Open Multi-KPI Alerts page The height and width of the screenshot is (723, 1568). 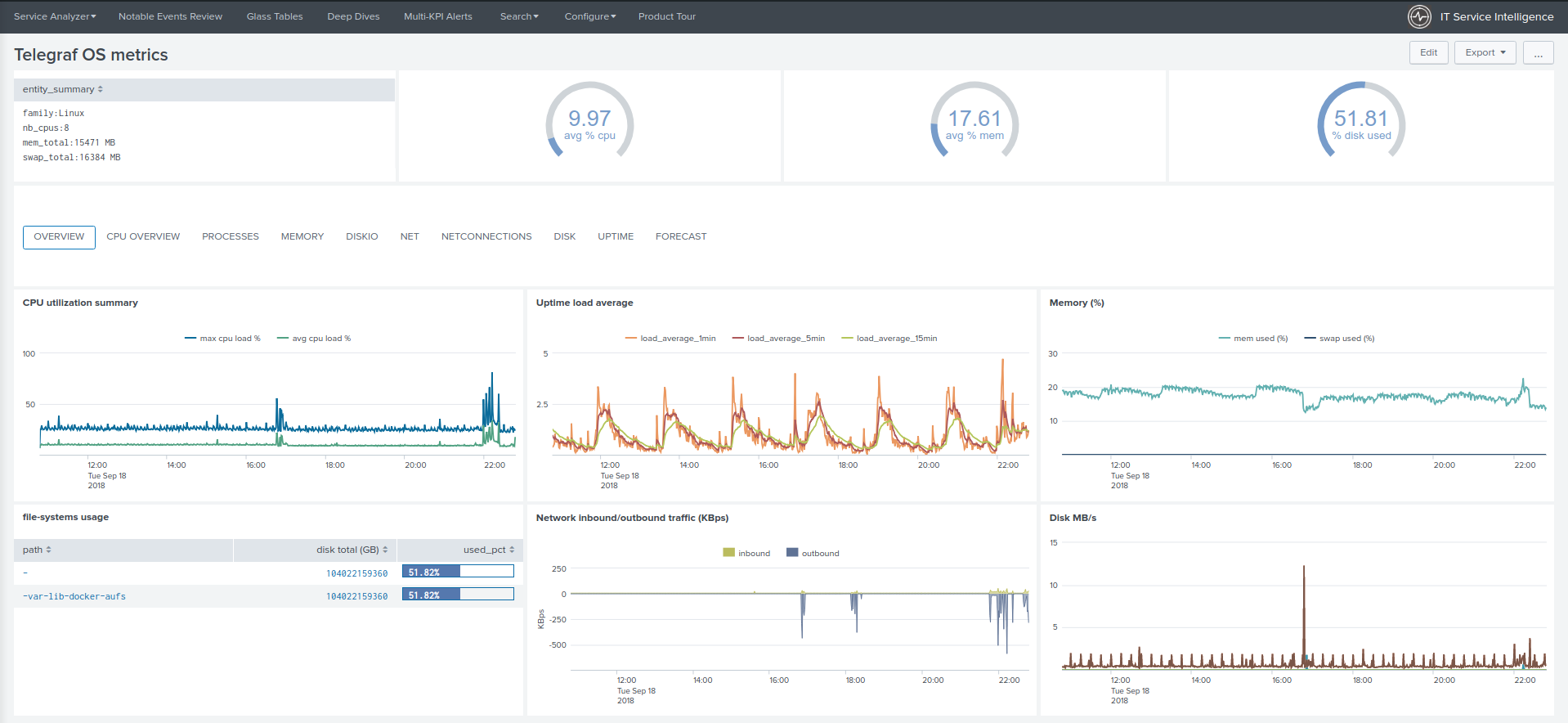click(438, 16)
